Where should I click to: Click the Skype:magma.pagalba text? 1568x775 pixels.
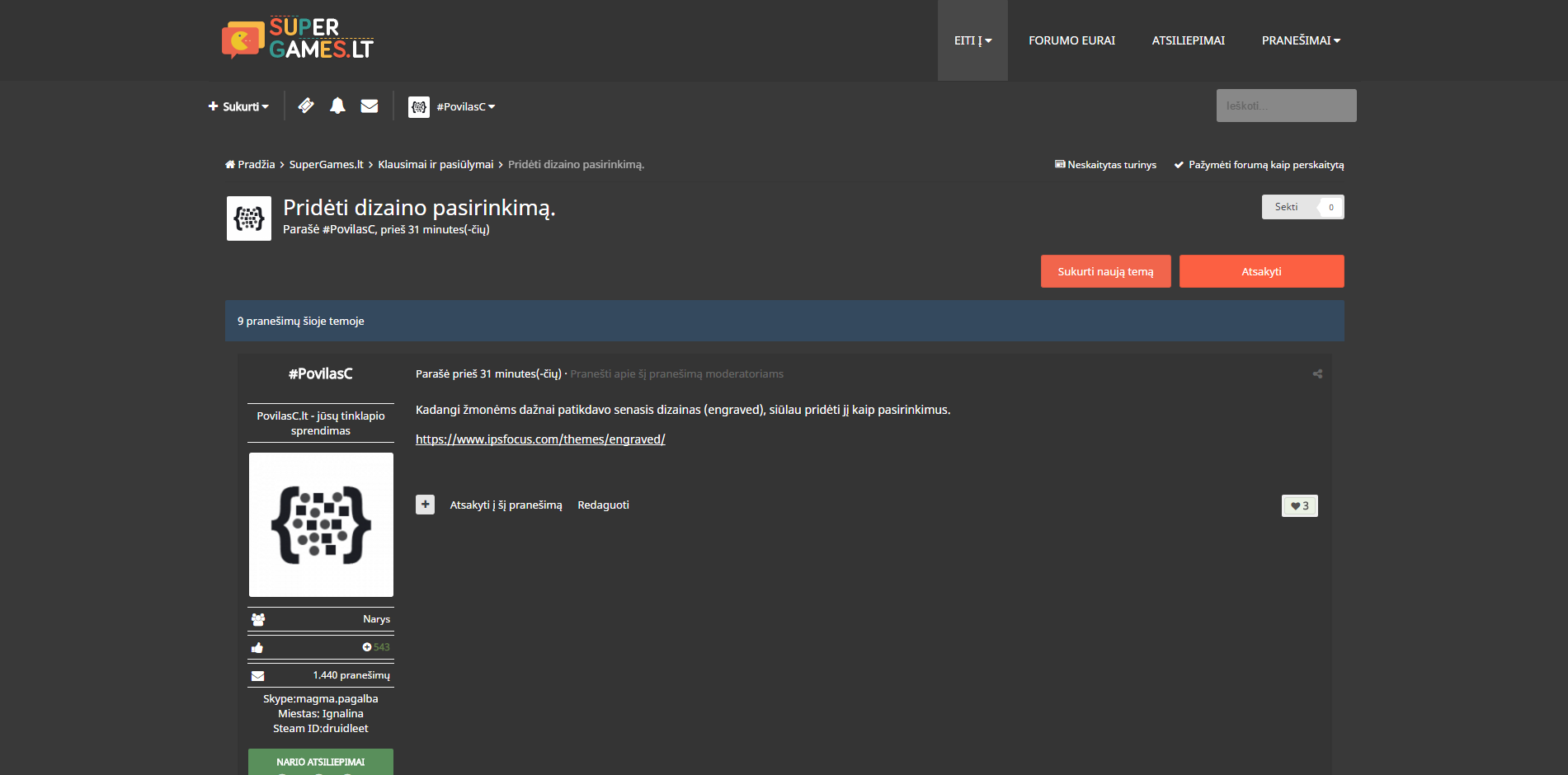click(321, 698)
